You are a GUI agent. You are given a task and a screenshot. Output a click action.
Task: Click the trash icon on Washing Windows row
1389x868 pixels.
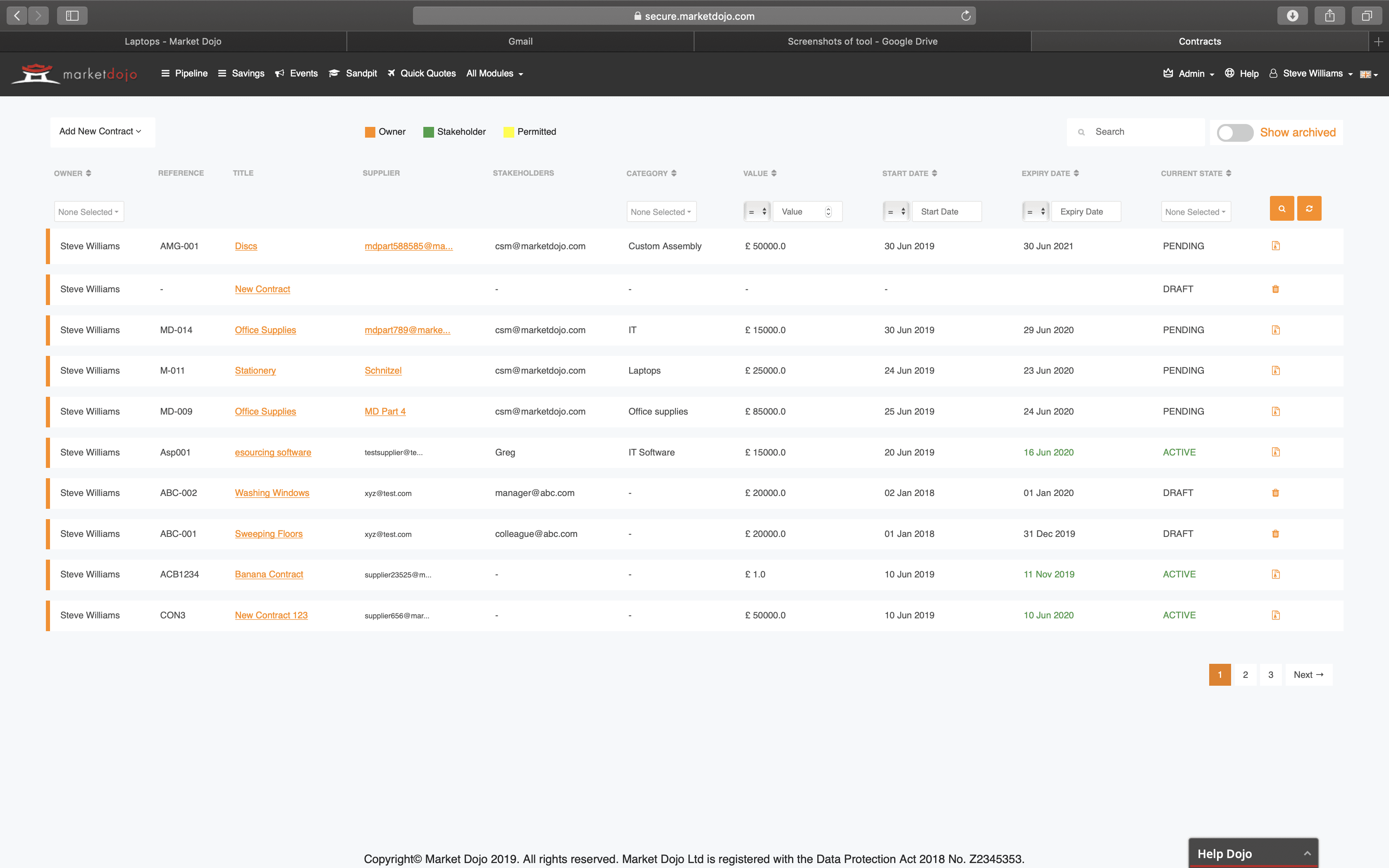click(x=1275, y=493)
